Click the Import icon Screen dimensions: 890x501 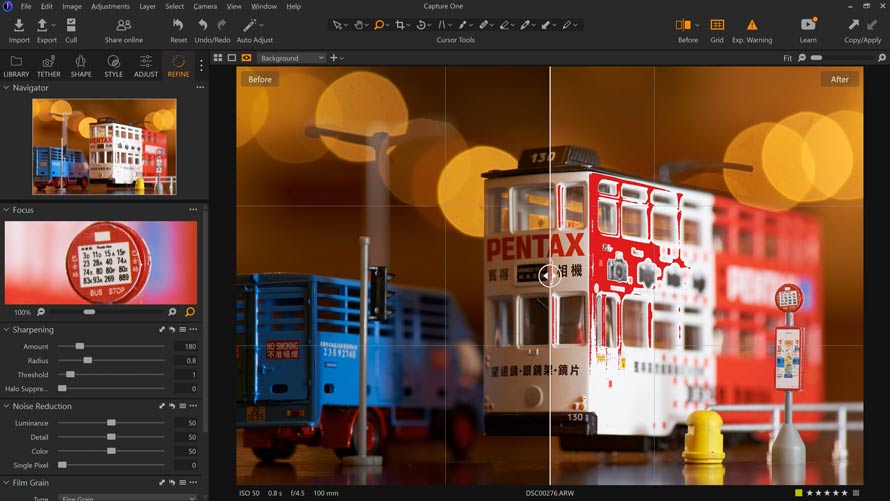19,26
